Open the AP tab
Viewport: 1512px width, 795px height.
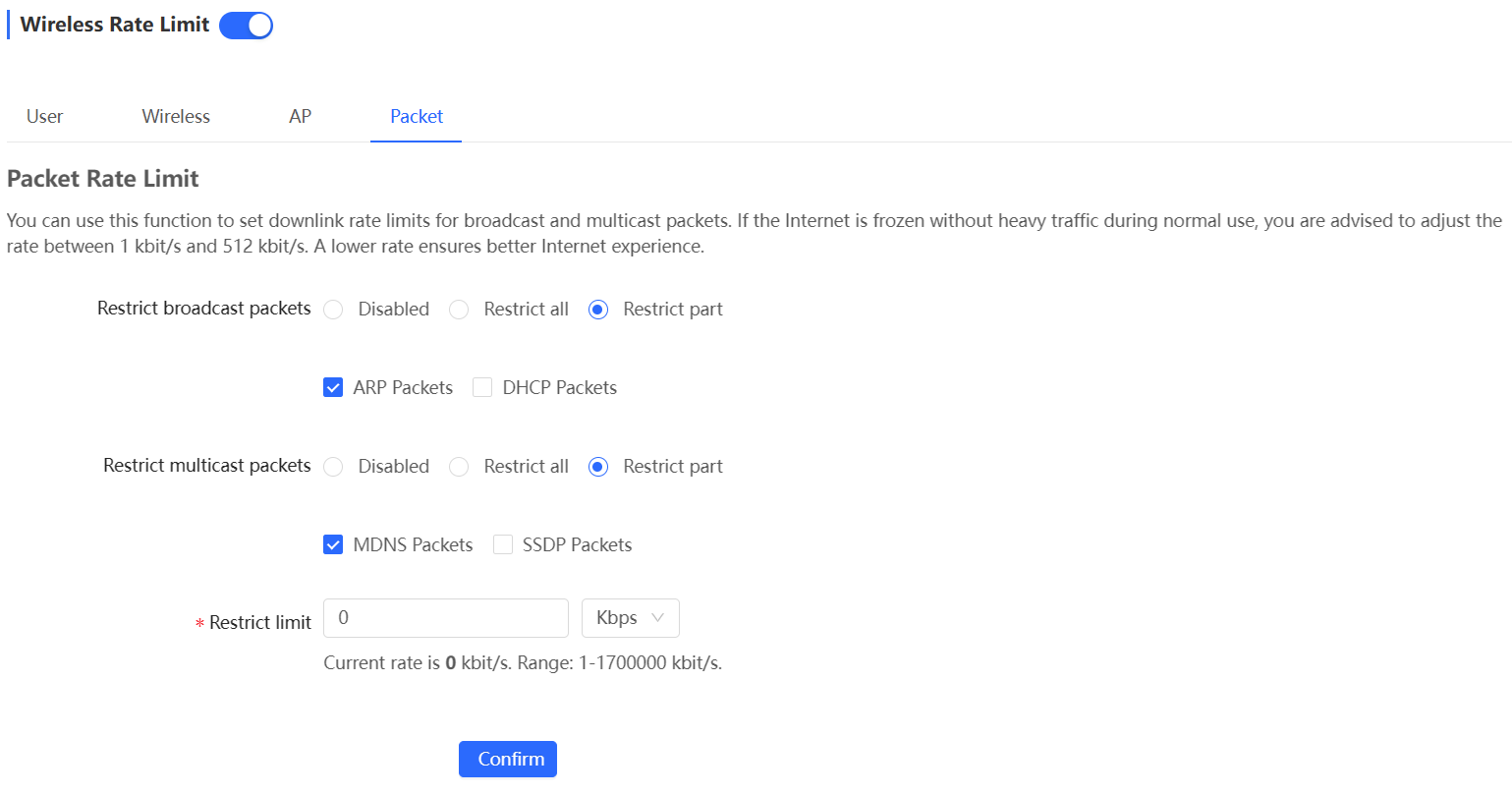pyautogui.click(x=299, y=116)
